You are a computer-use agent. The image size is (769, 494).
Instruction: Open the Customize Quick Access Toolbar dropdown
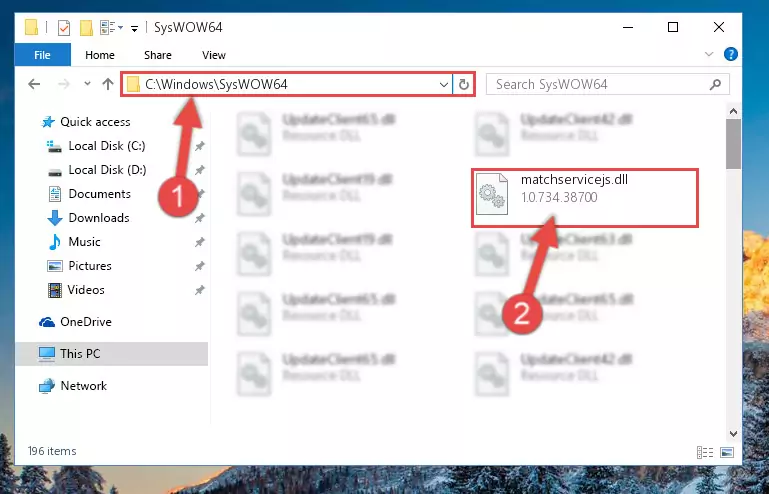[134, 28]
